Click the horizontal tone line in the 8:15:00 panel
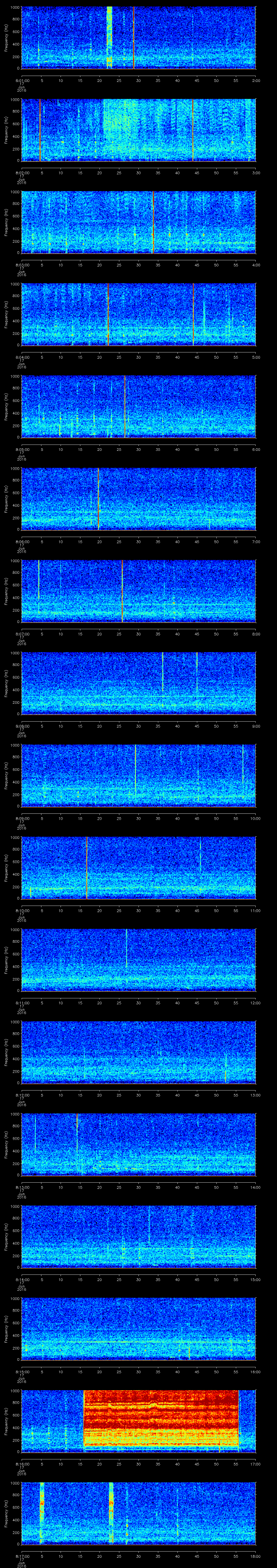Viewport: 277px width, 1568px height. (x=139, y=1342)
